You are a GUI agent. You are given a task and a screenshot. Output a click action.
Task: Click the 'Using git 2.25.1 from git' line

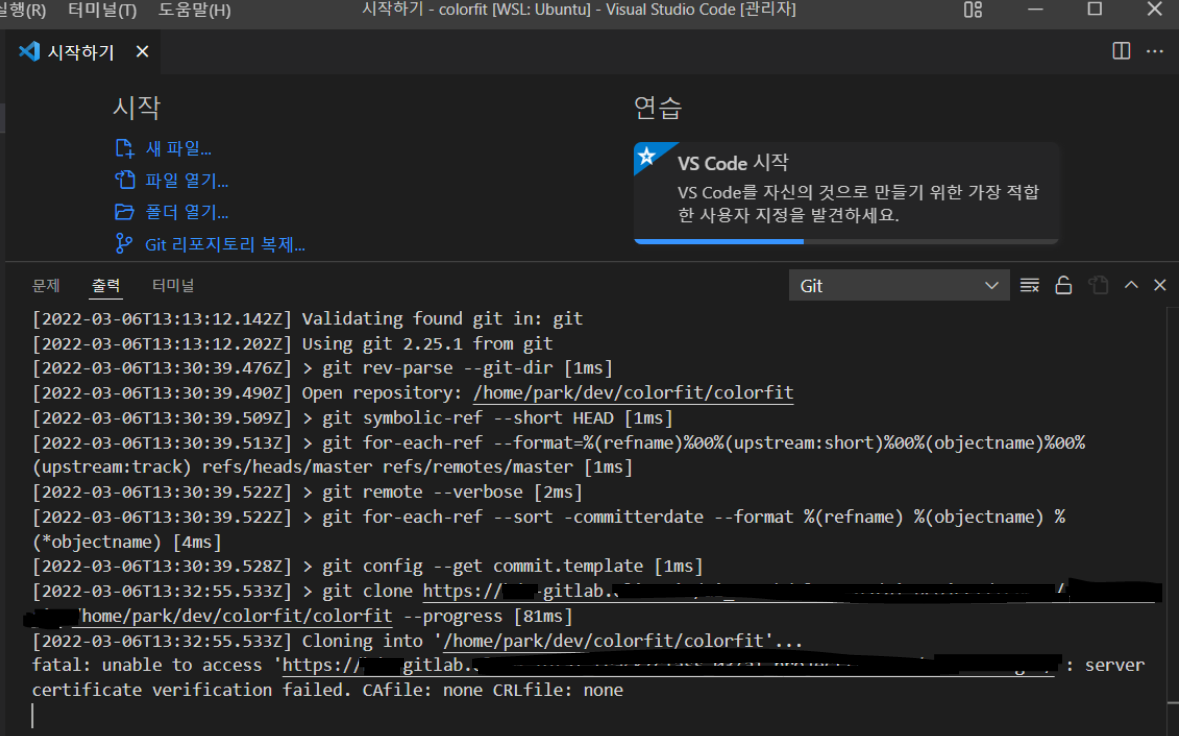[292, 344]
